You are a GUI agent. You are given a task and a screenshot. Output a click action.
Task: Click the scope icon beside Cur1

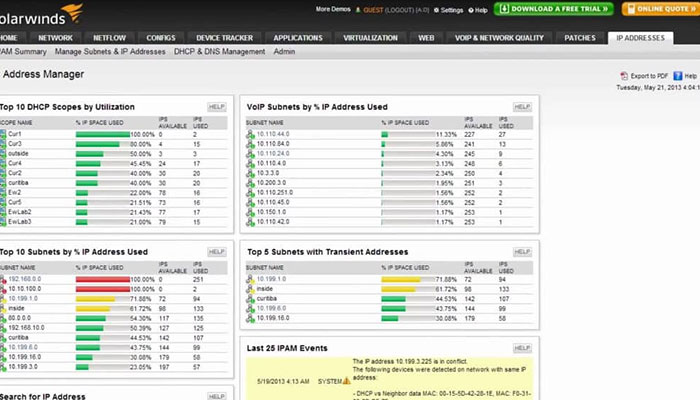(x=3, y=134)
